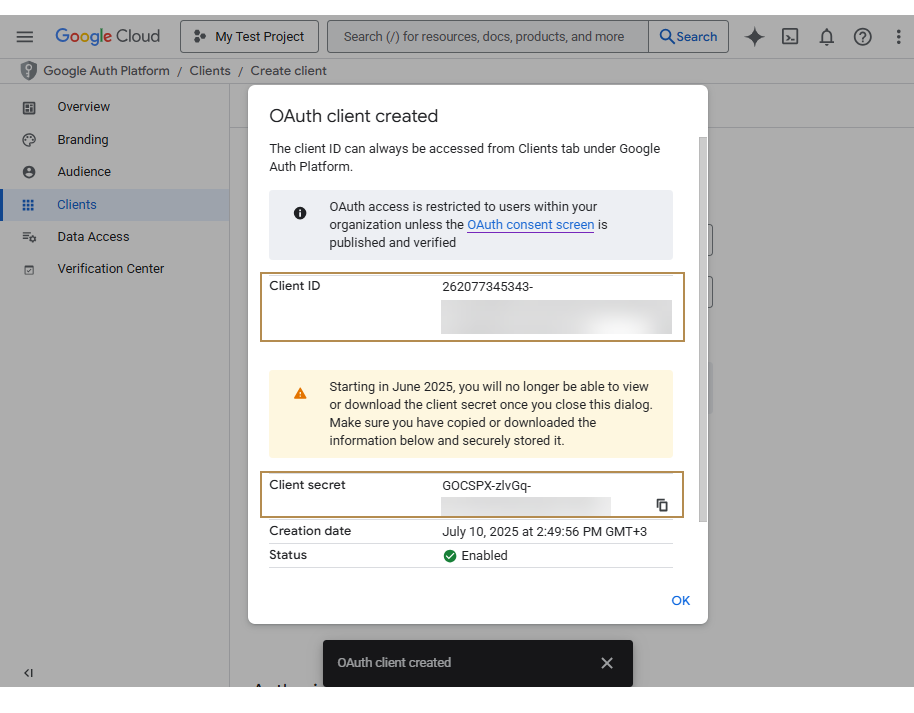Click the client ID value 262077345343-
The height and width of the screenshot is (713, 914).
[487, 287]
